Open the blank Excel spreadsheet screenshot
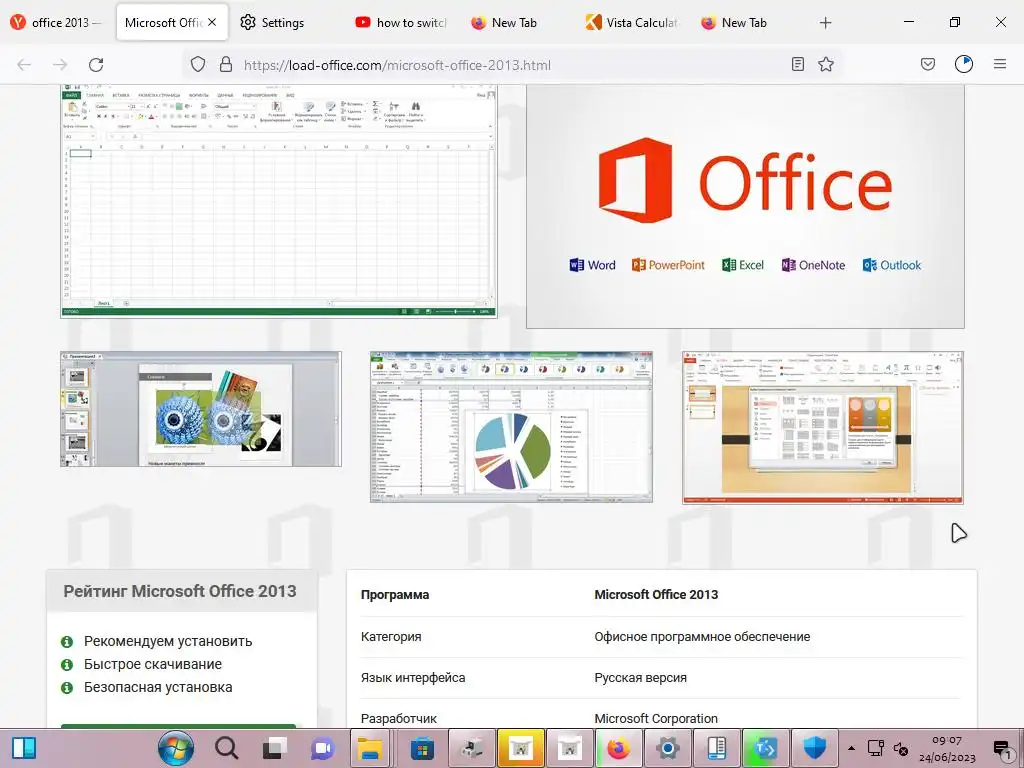Screen dimensions: 1024x768 tap(279, 201)
